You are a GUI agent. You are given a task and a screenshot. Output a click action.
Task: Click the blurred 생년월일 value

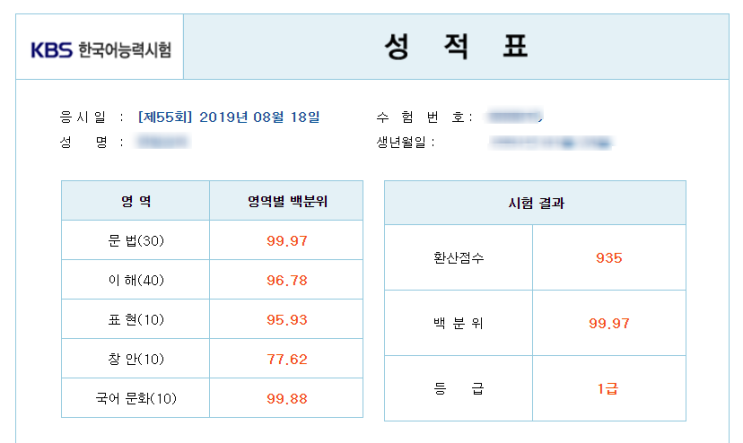(x=549, y=142)
